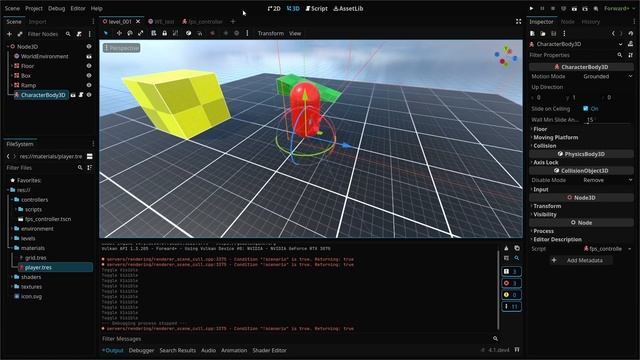This screenshot has height=360, width=640.
Task: Select the Select Mode arrow tool
Action: tap(106, 33)
